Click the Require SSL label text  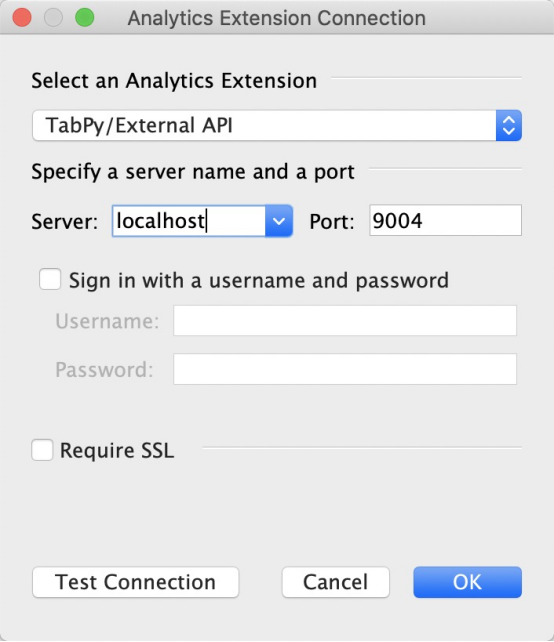click(117, 450)
